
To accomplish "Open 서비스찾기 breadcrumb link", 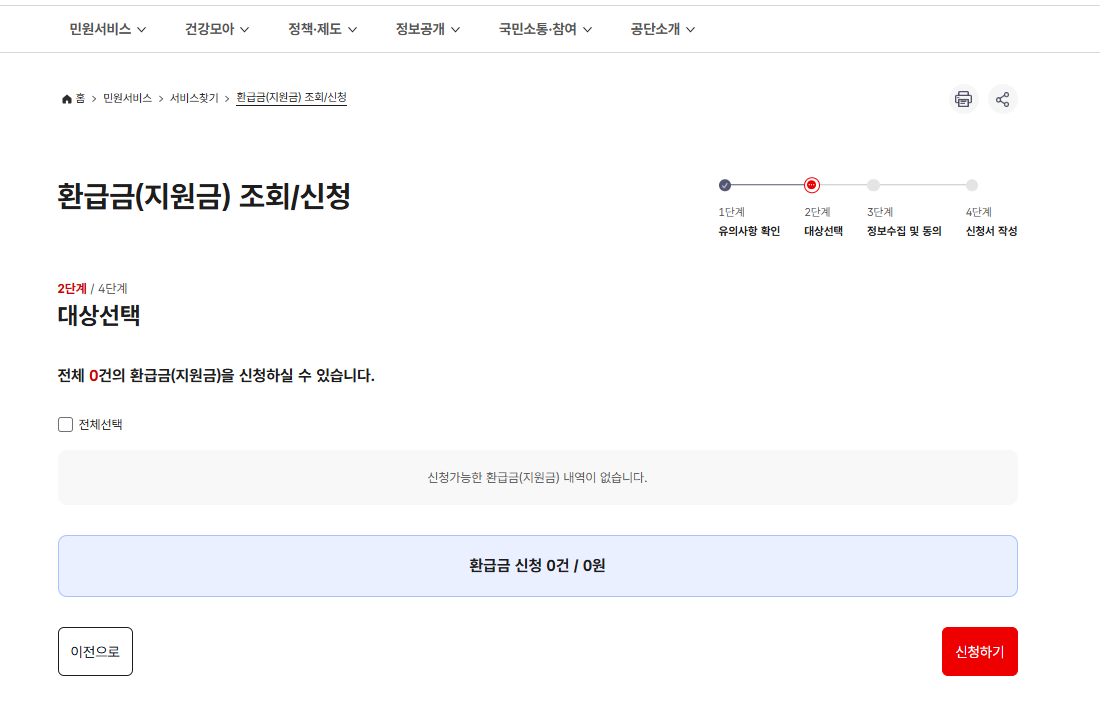I will pos(194,98).
